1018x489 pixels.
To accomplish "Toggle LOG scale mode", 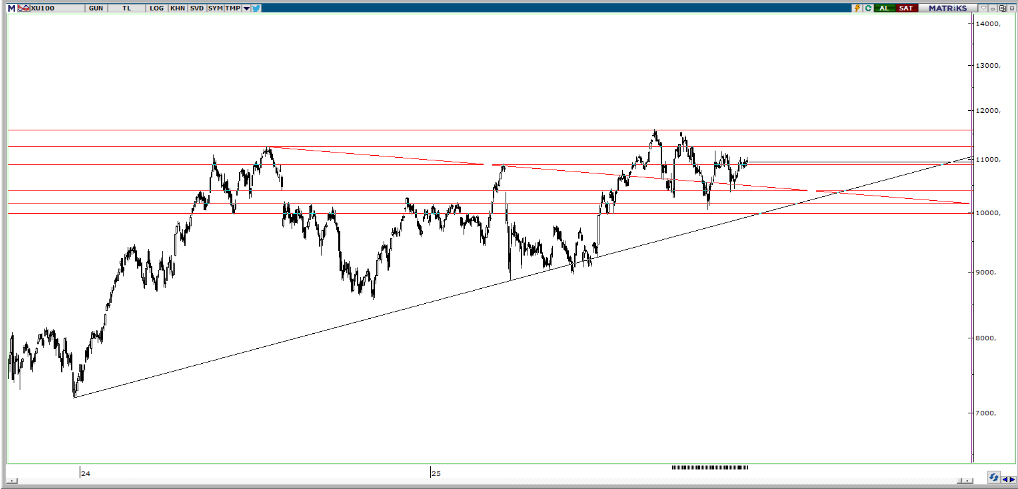I will (157, 8).
